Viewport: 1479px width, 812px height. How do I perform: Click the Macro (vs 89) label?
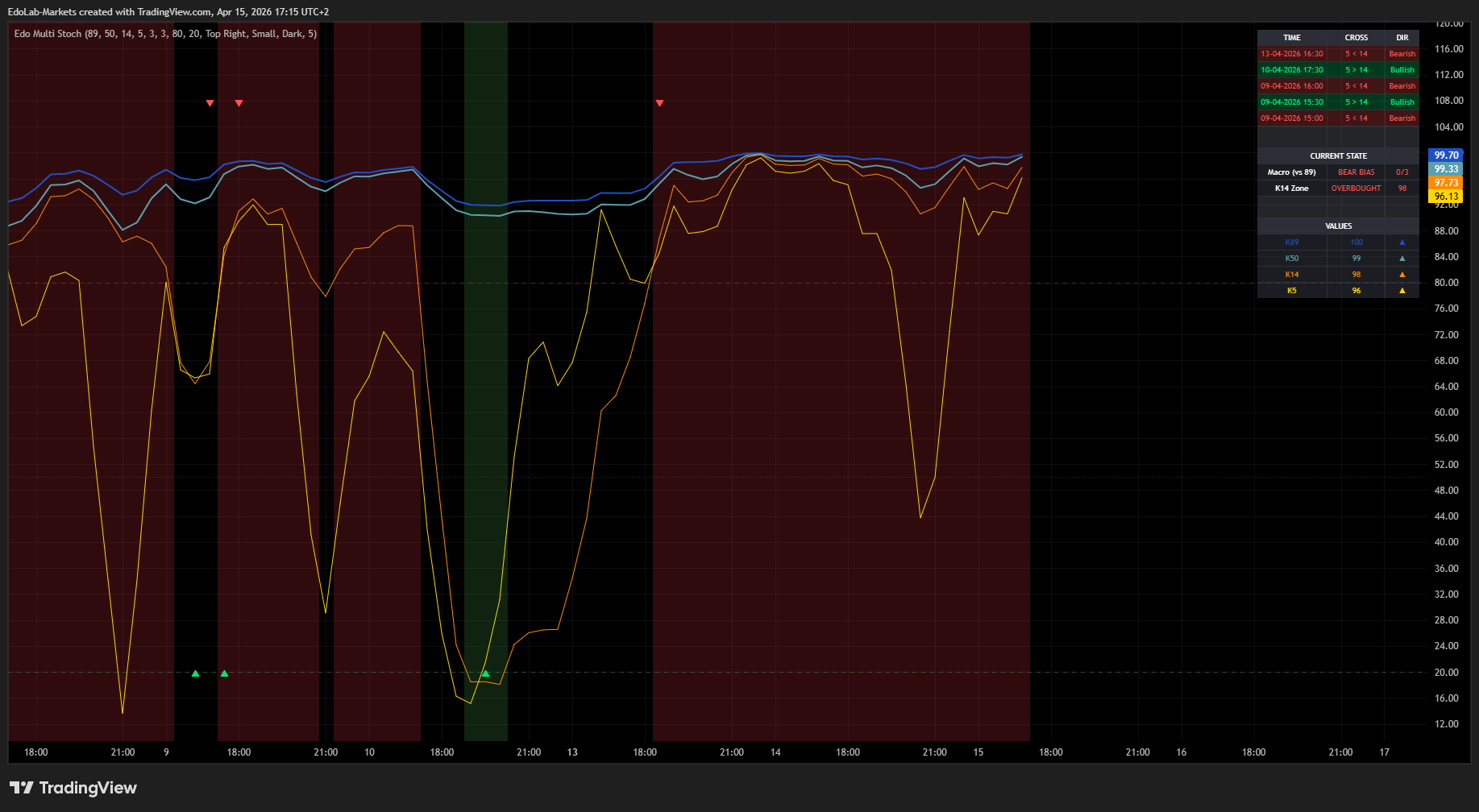click(1292, 172)
